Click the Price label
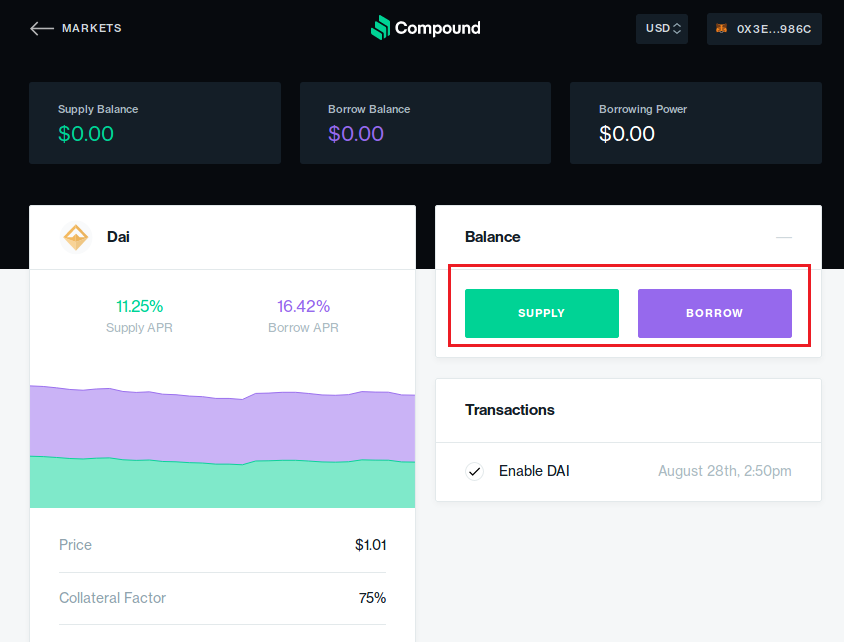This screenshot has width=844, height=642. pyautogui.click(x=75, y=545)
